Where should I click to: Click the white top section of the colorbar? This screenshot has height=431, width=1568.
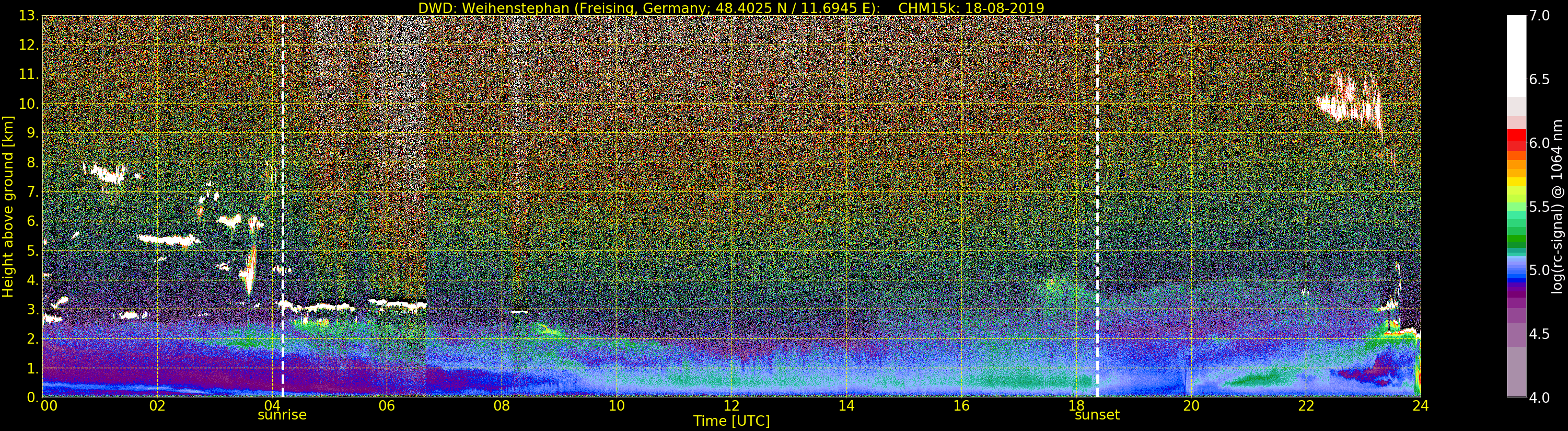coord(1516,55)
